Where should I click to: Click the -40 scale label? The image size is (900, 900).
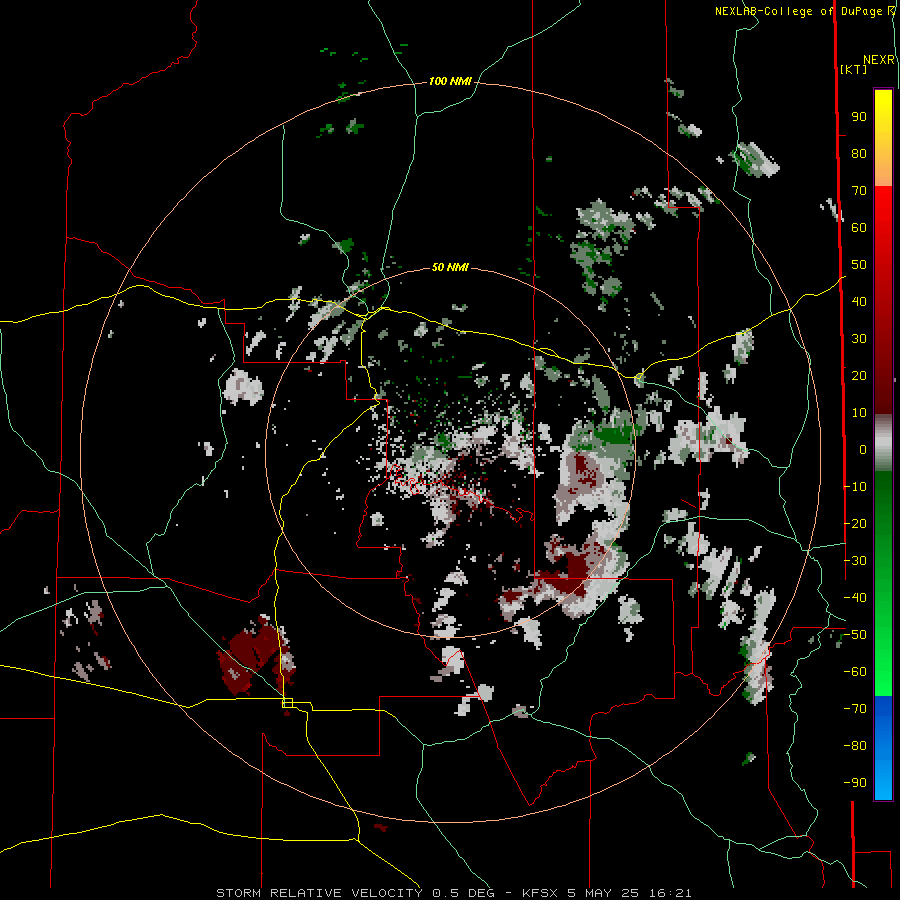coord(855,598)
